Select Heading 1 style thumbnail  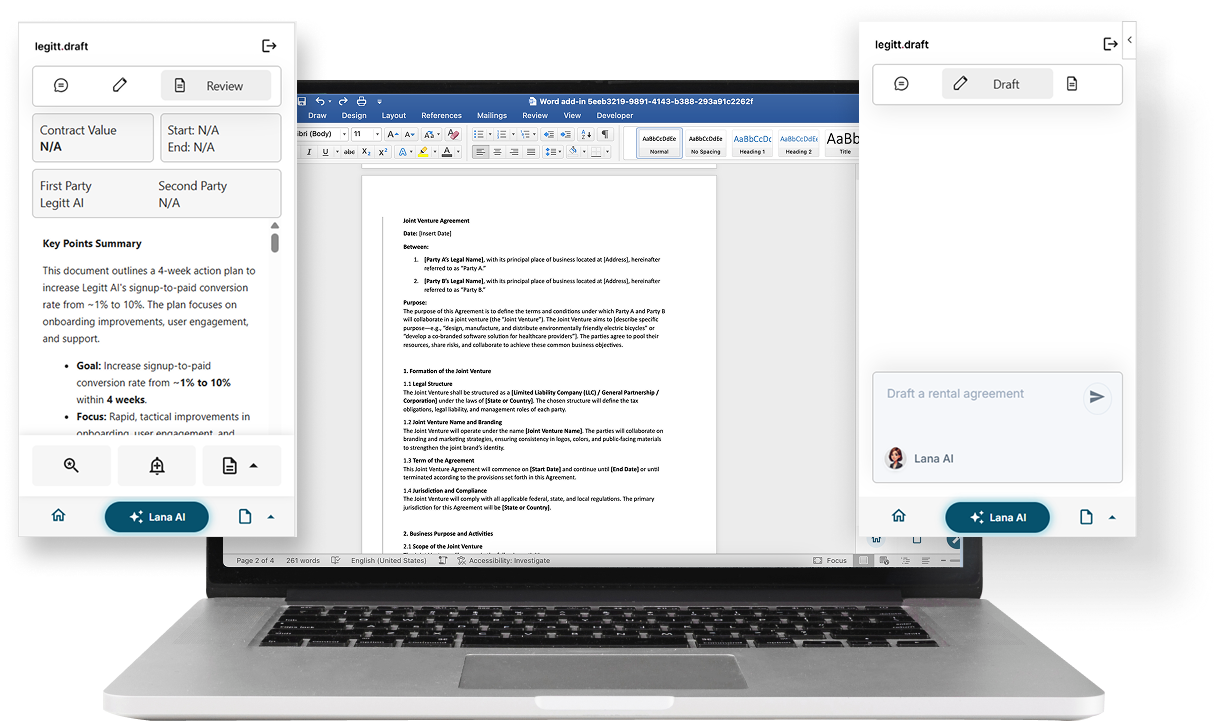tap(752, 143)
